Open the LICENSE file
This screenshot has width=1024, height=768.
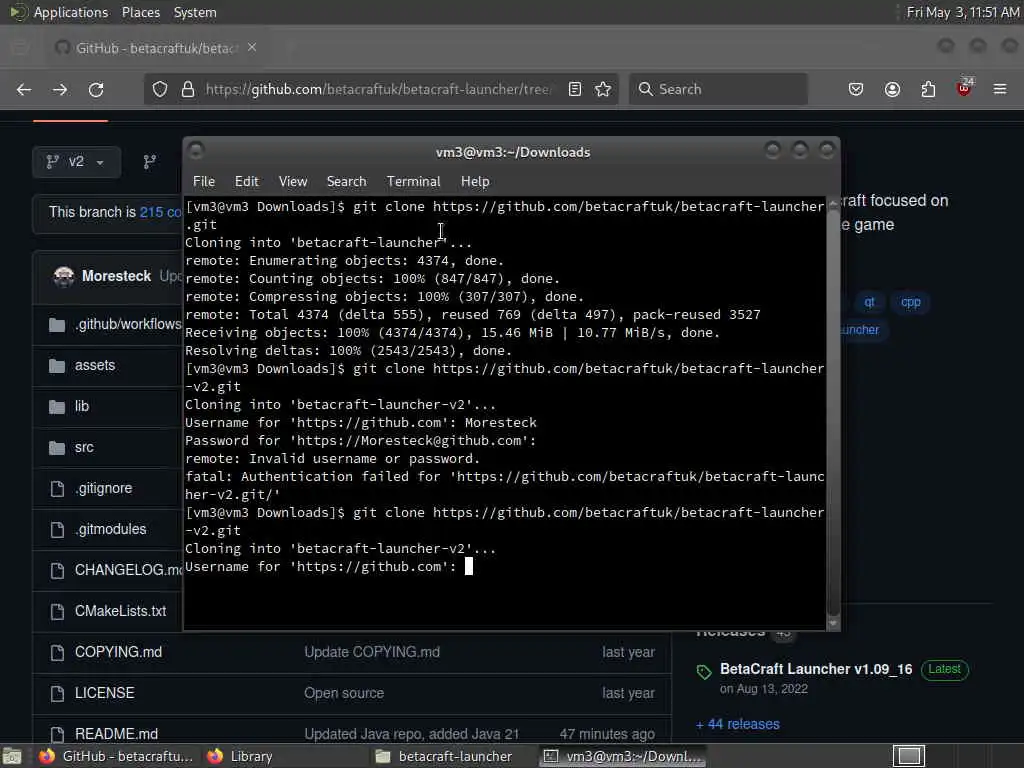pos(104,694)
